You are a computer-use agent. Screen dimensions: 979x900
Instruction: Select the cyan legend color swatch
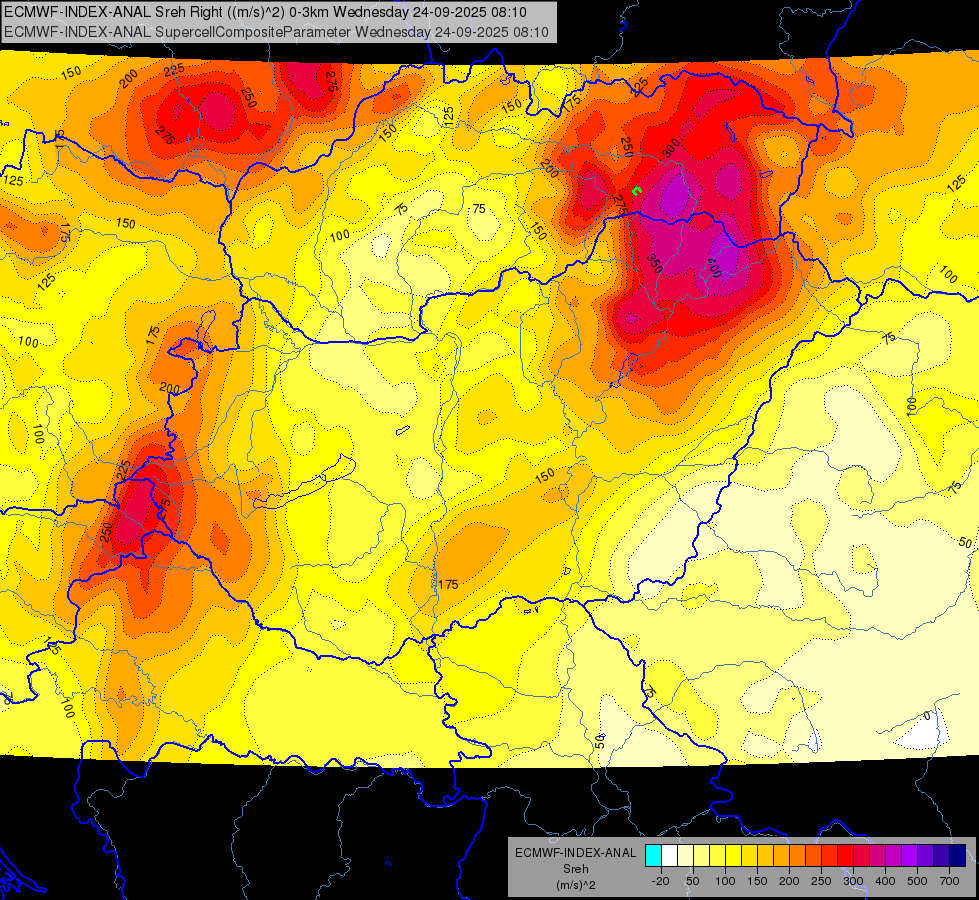point(653,856)
